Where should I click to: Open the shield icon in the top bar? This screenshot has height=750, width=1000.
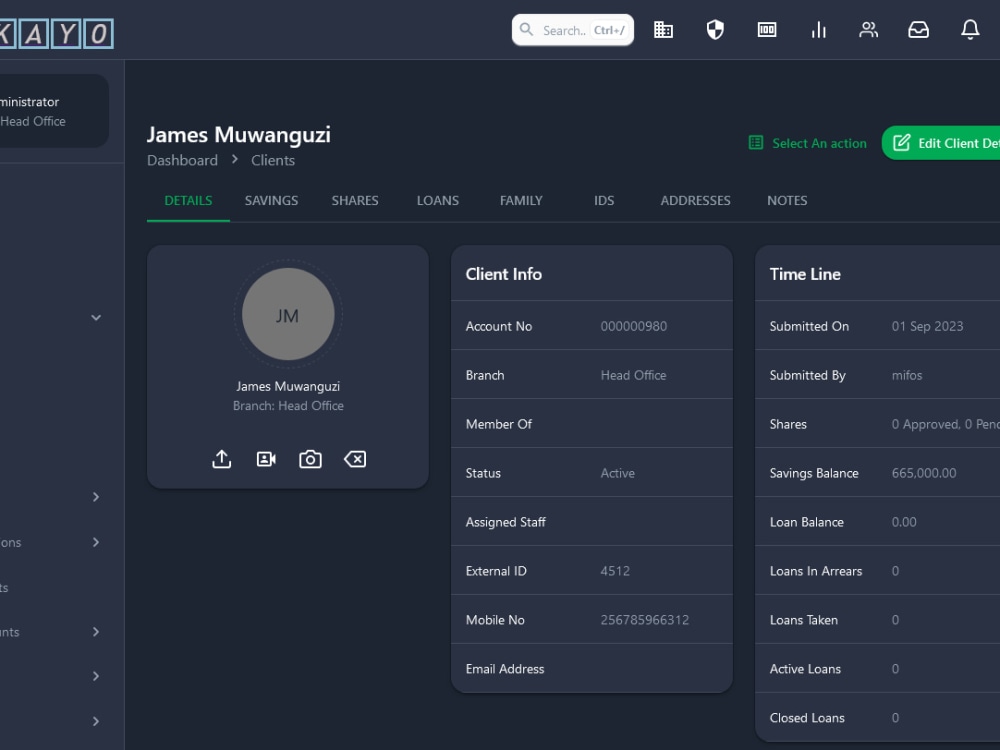(x=716, y=30)
